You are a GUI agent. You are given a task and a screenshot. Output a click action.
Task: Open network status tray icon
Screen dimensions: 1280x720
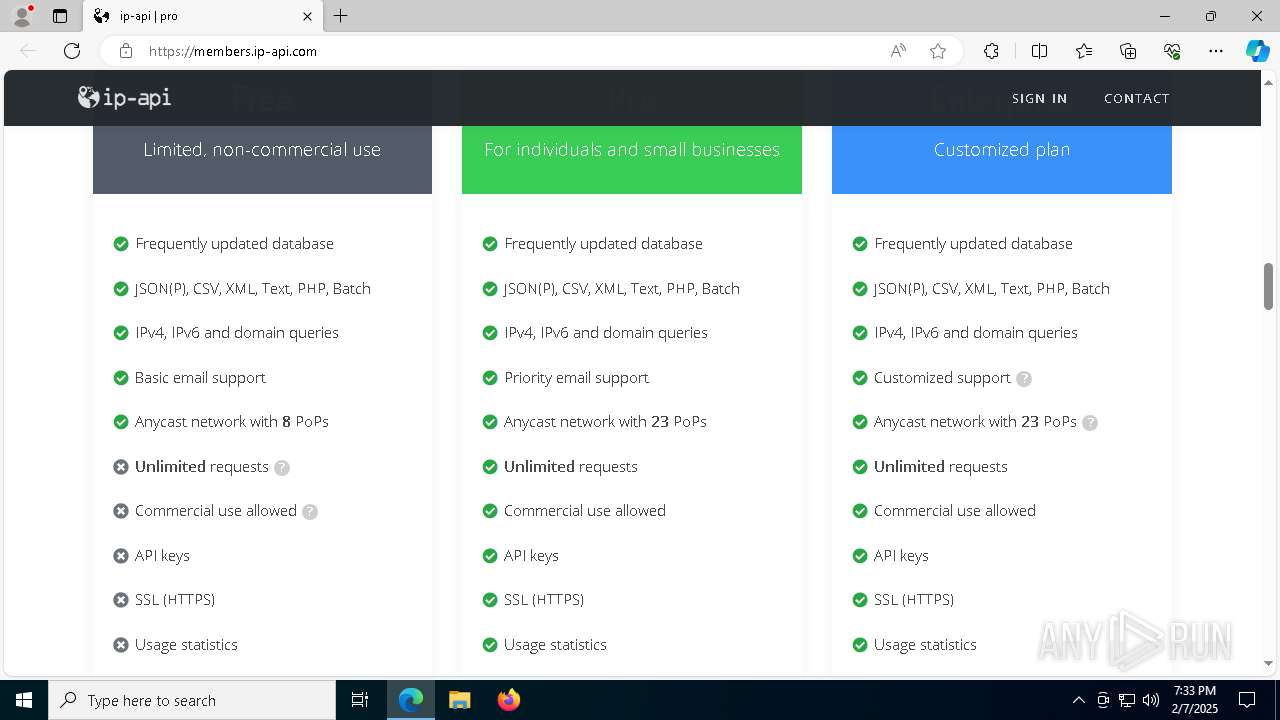1127,700
